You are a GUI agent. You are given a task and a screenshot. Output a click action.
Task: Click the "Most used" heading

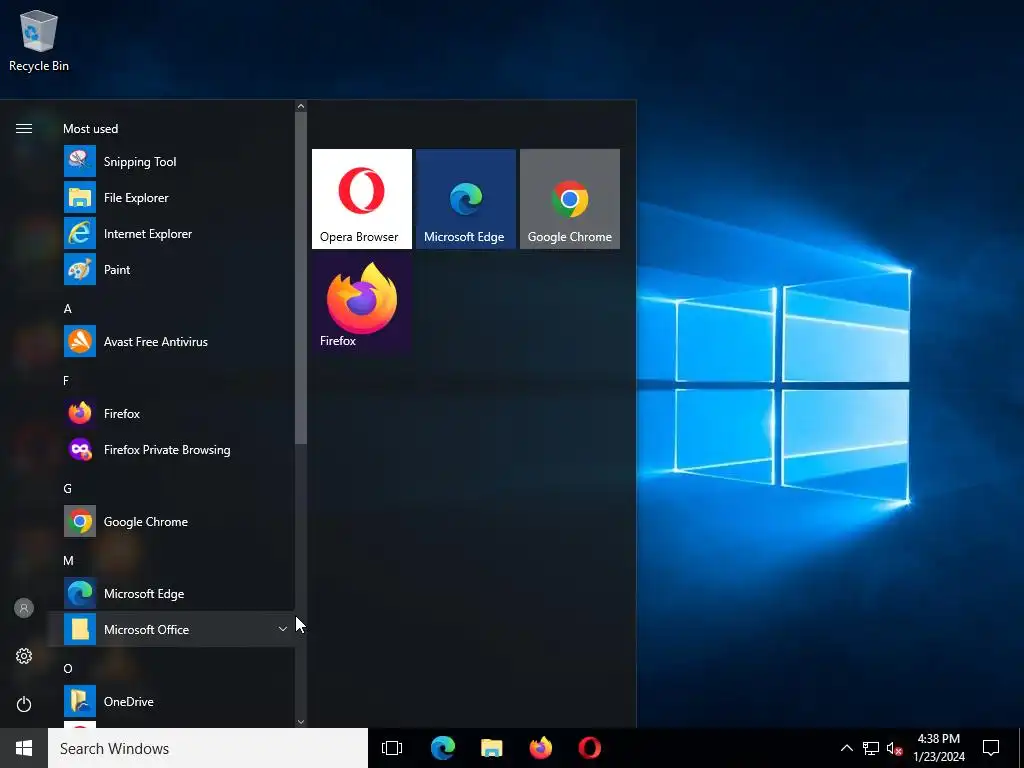(x=91, y=129)
